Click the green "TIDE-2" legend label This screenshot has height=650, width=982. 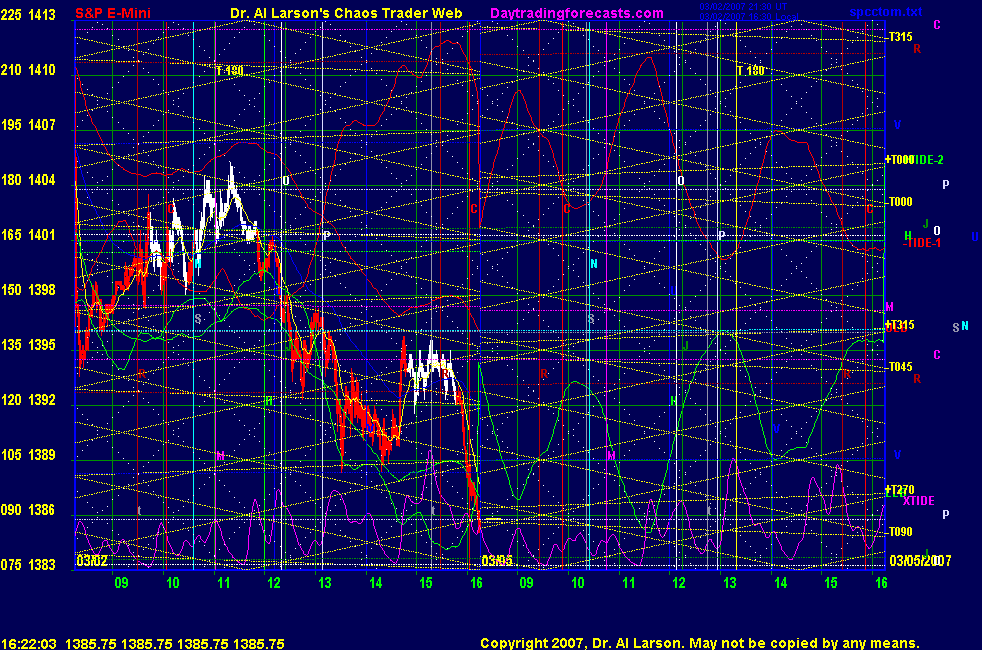pyautogui.click(x=925, y=160)
